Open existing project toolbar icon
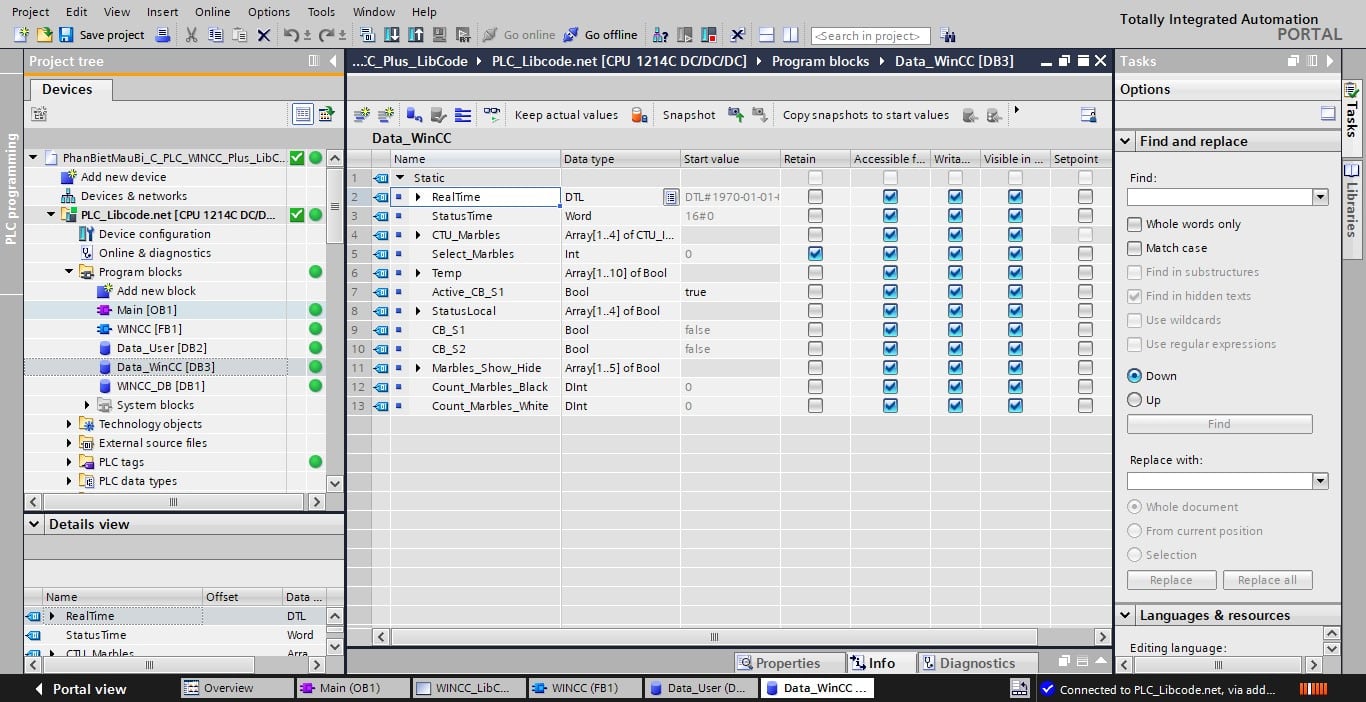The image size is (1366, 702). [x=44, y=35]
